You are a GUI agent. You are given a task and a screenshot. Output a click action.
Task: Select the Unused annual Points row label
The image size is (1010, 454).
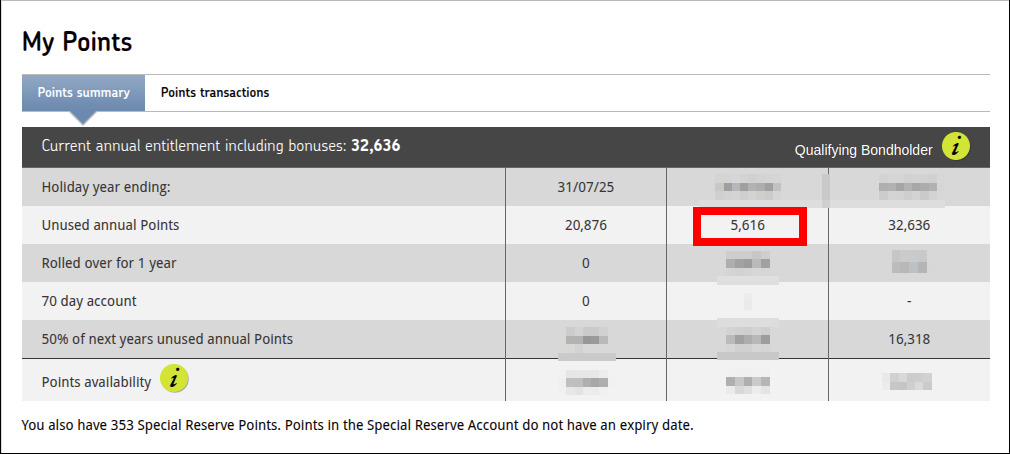(110, 225)
